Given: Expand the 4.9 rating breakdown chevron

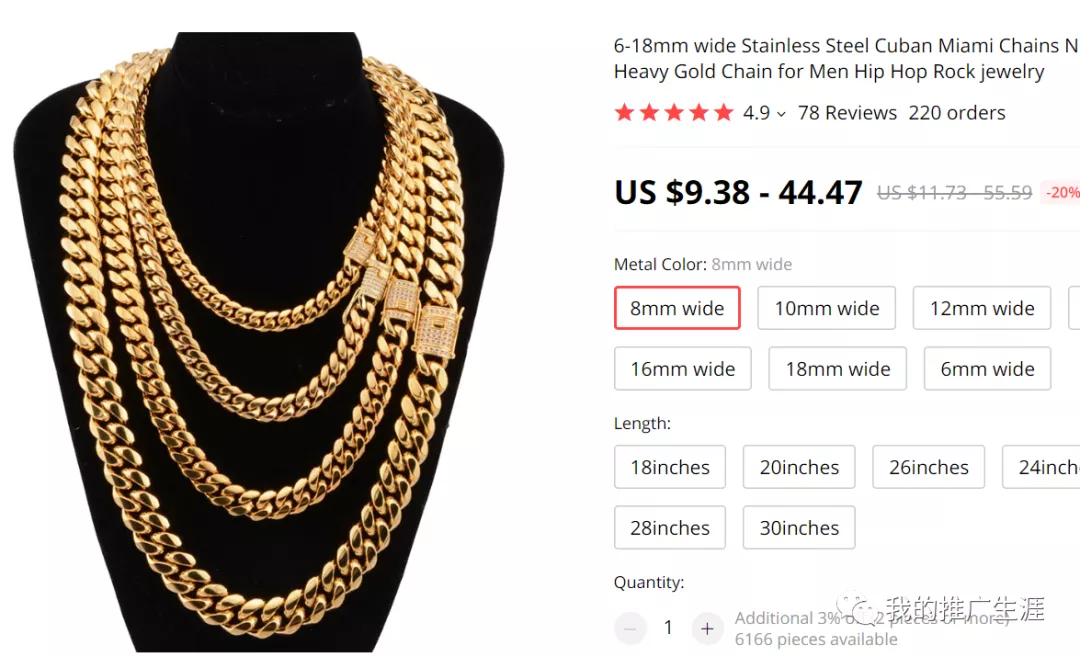Looking at the screenshot, I should pos(781,114).
